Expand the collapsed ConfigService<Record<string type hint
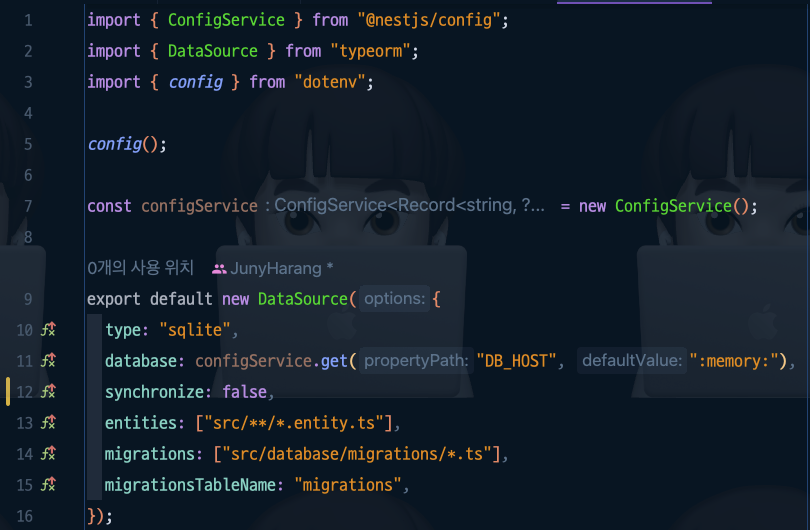This screenshot has height=530, width=810. click(x=404, y=206)
